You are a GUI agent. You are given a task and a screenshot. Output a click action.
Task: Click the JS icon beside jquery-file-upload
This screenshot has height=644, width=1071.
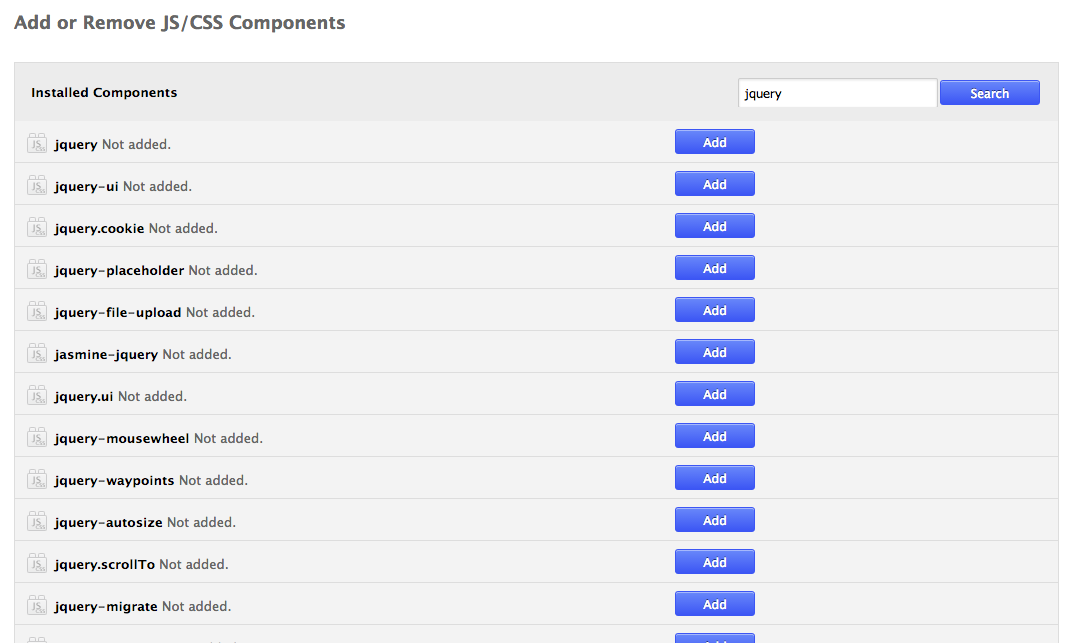(37, 312)
